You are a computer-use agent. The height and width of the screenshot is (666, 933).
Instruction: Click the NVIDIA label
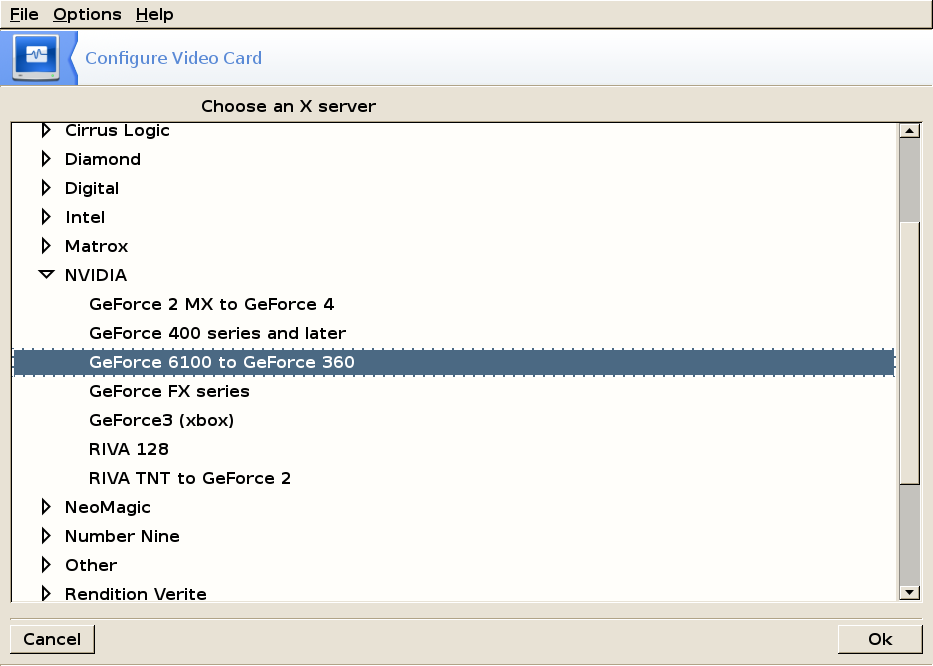[x=96, y=275]
